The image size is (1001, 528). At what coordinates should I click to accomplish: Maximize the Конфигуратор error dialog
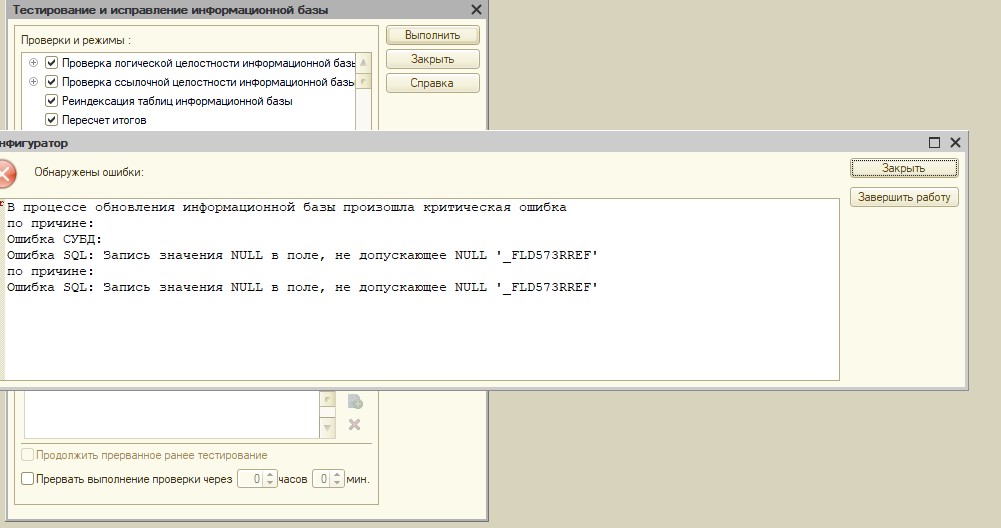[x=935, y=143]
